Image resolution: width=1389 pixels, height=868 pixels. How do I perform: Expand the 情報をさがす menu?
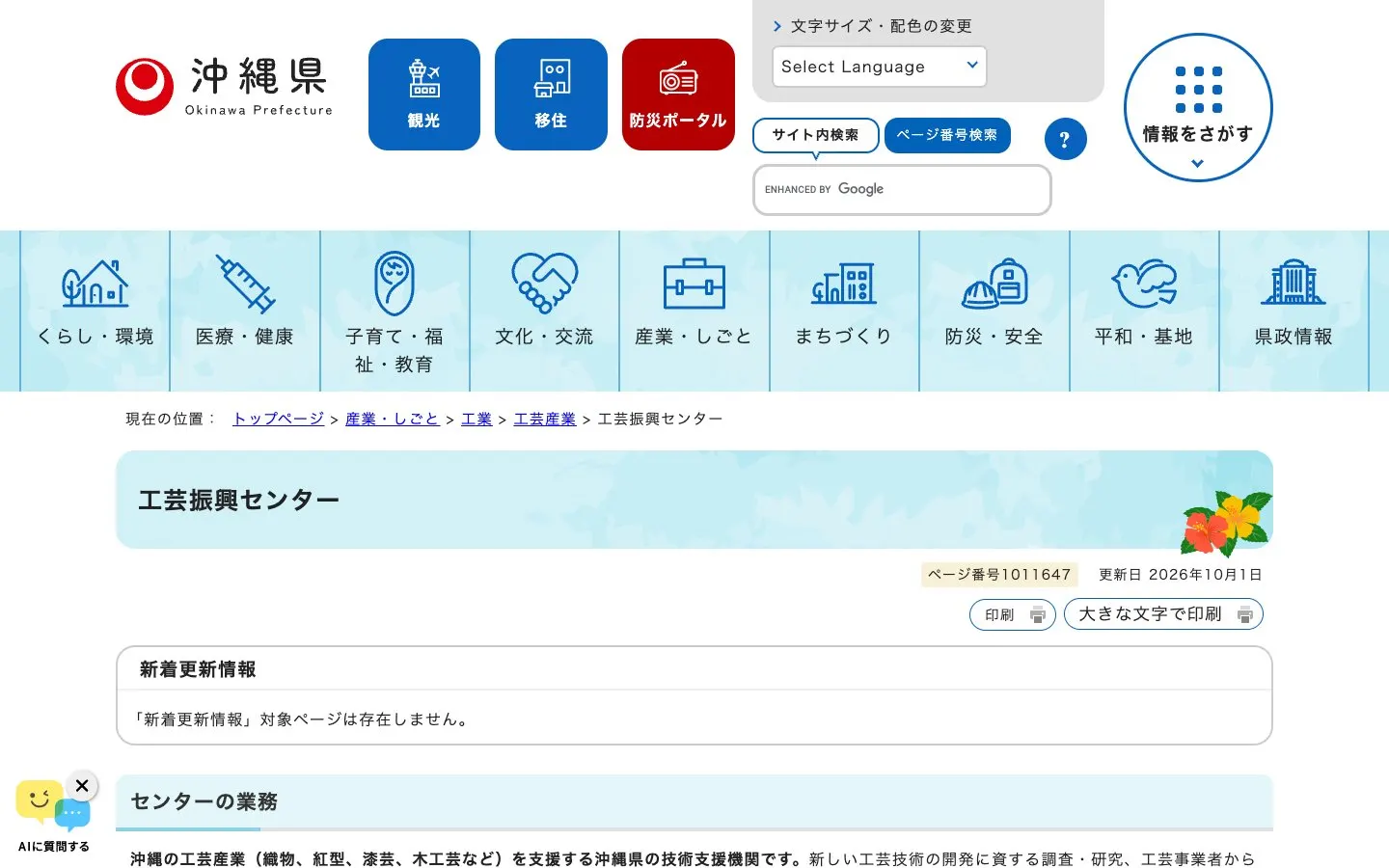click(x=1198, y=108)
